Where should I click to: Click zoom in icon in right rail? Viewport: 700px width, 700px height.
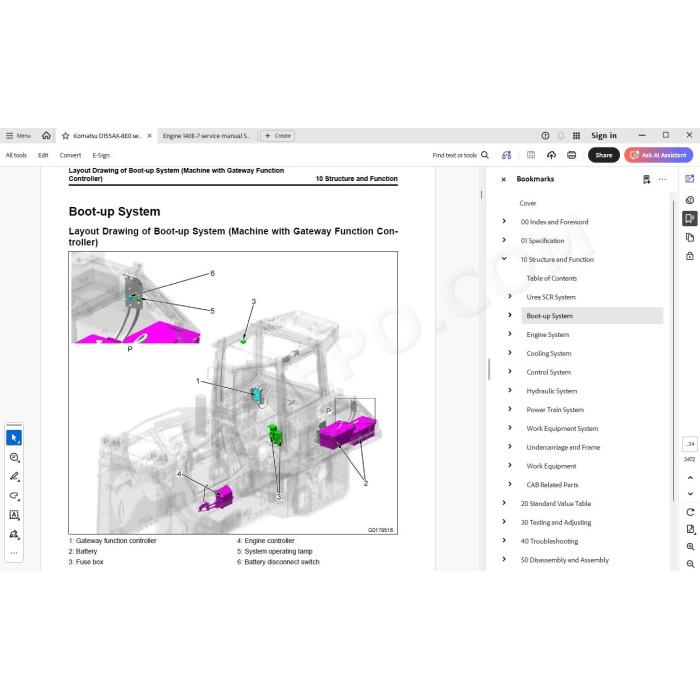690,546
